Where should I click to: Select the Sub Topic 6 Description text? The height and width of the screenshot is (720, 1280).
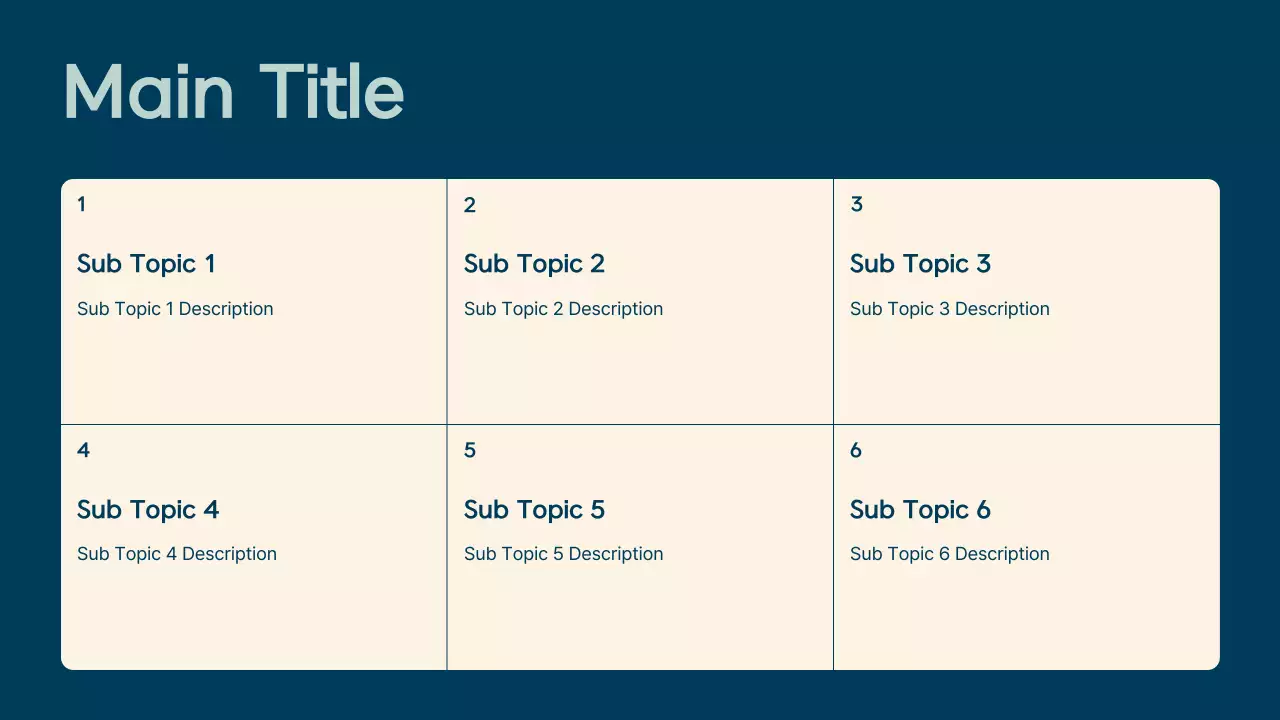(950, 554)
